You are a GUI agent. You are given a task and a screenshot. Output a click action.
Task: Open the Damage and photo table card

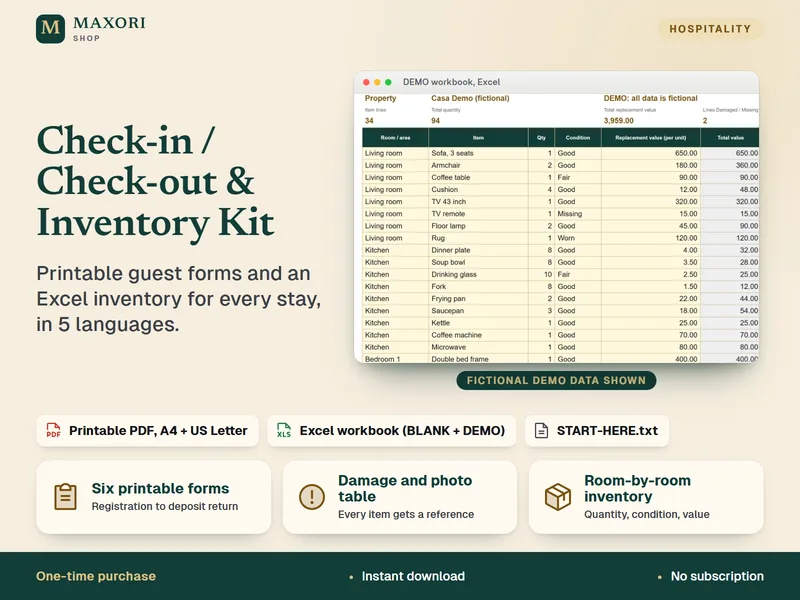399,497
